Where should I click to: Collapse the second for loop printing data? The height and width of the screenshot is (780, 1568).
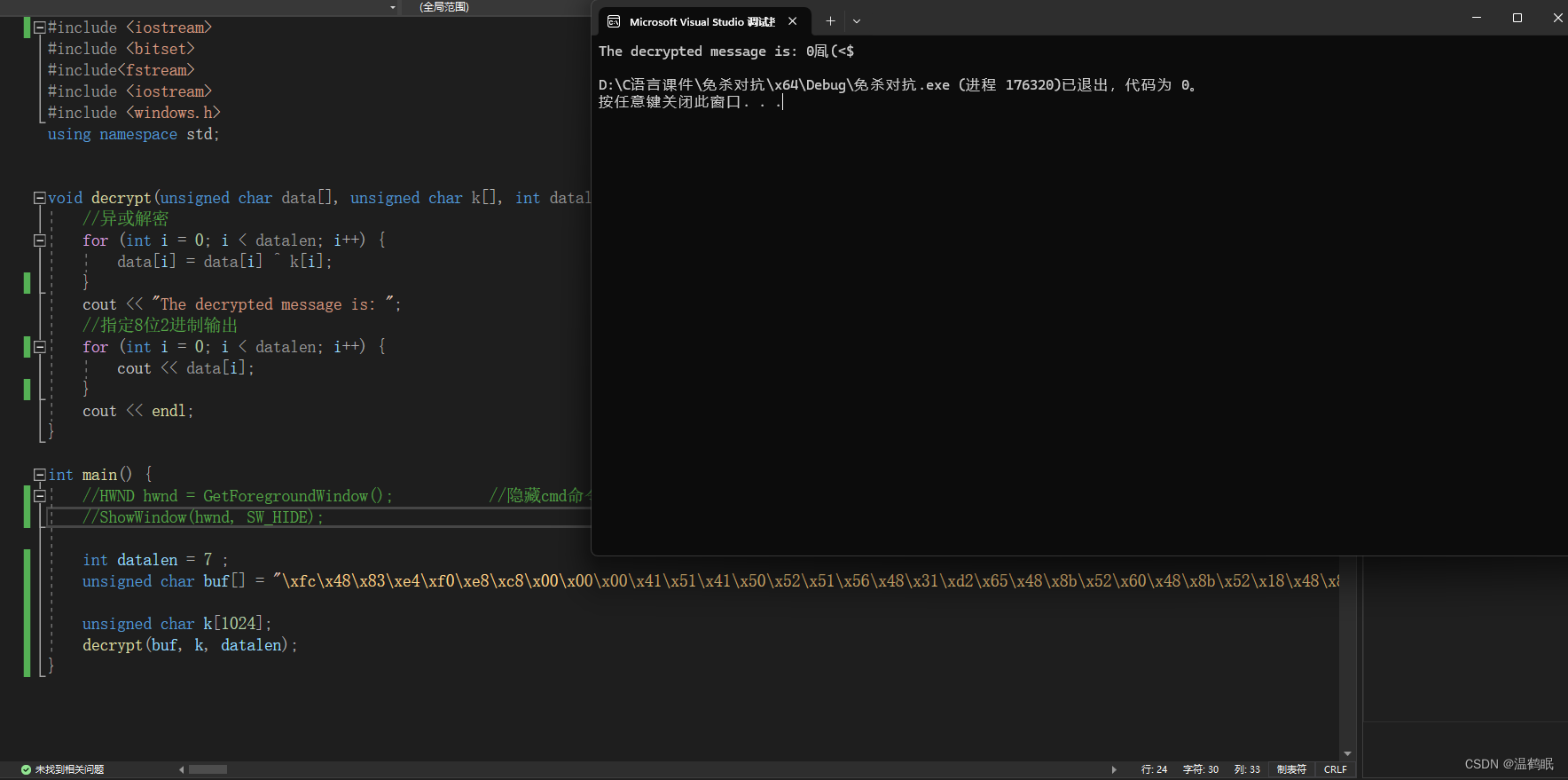[x=39, y=347]
